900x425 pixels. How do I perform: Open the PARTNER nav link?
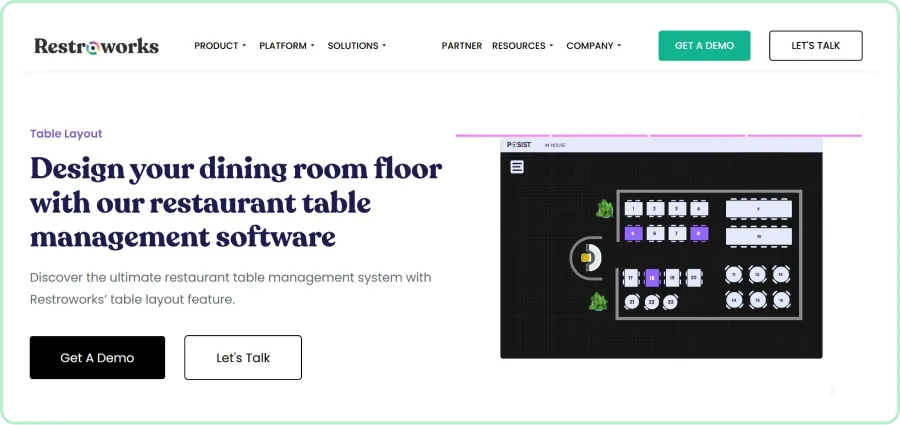(x=461, y=46)
